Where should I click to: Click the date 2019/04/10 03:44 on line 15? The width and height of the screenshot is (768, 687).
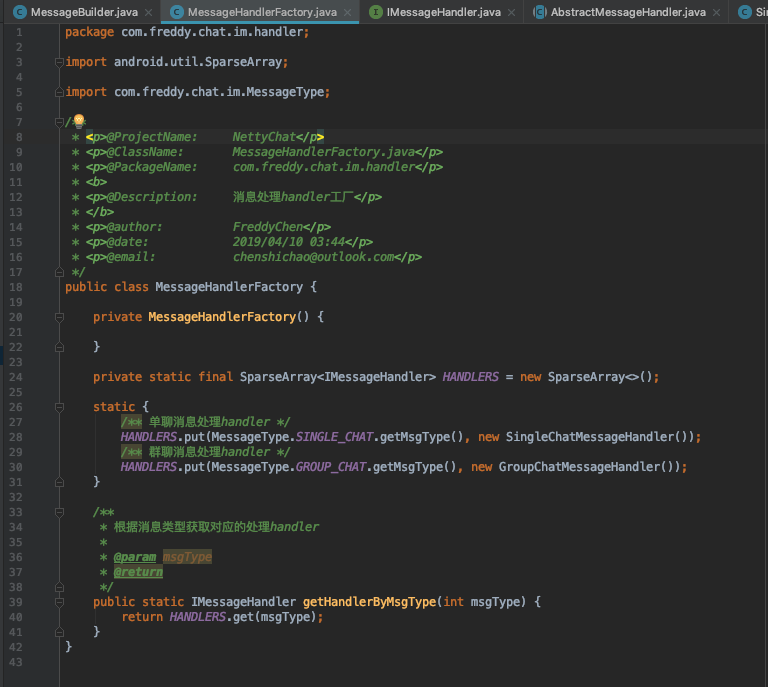[x=288, y=242]
